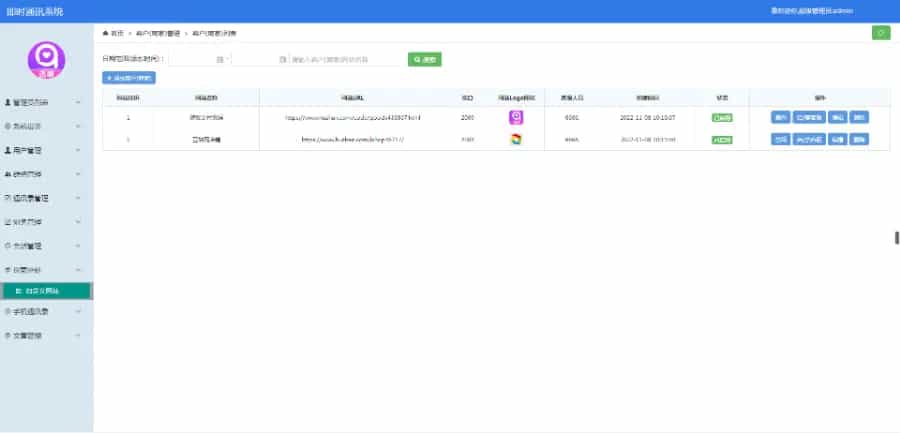
Task: Expand the last sidebar menu item
Action: (46, 335)
